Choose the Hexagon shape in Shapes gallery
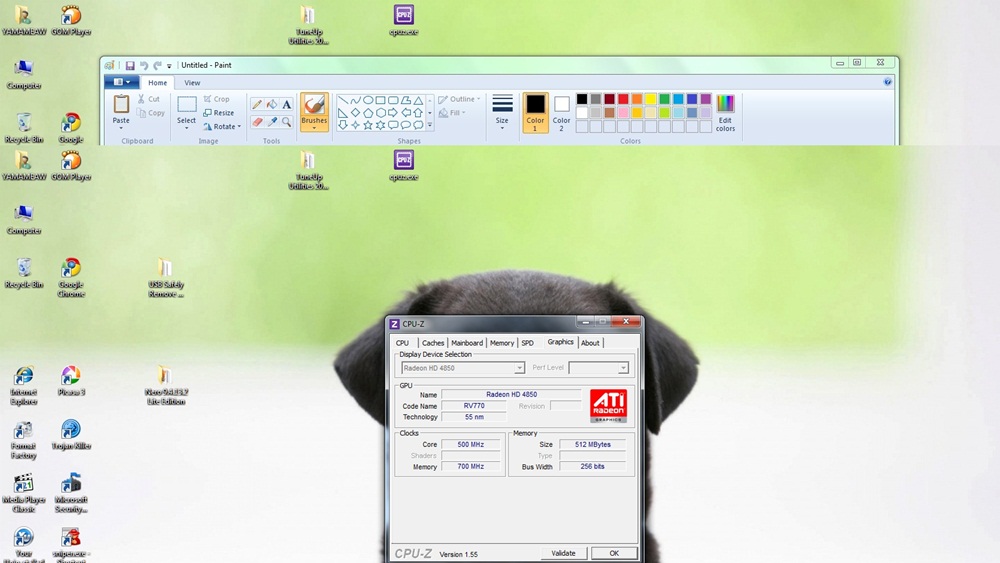Image resolution: width=1000 pixels, height=563 pixels. pos(381,113)
